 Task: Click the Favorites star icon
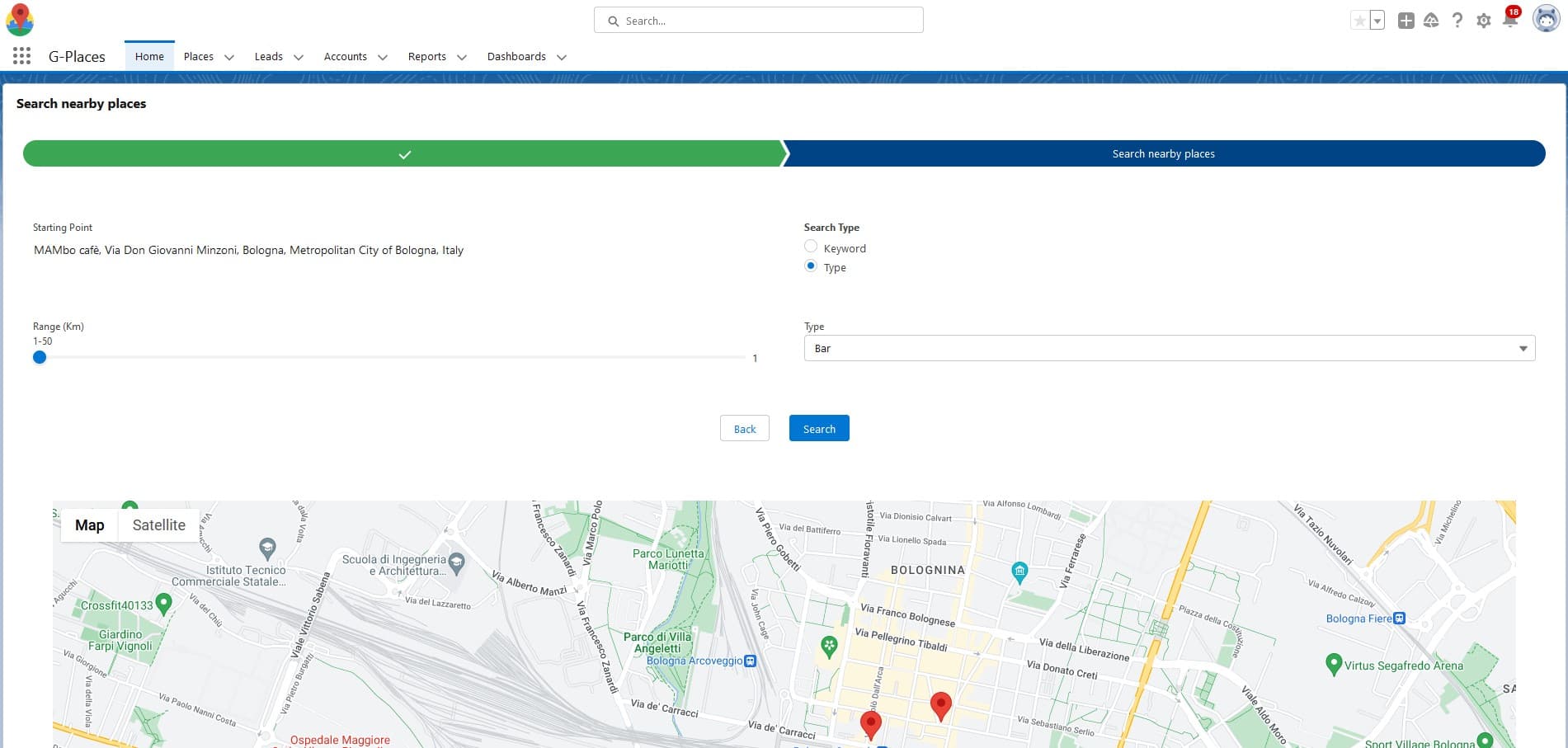pyautogui.click(x=1359, y=21)
